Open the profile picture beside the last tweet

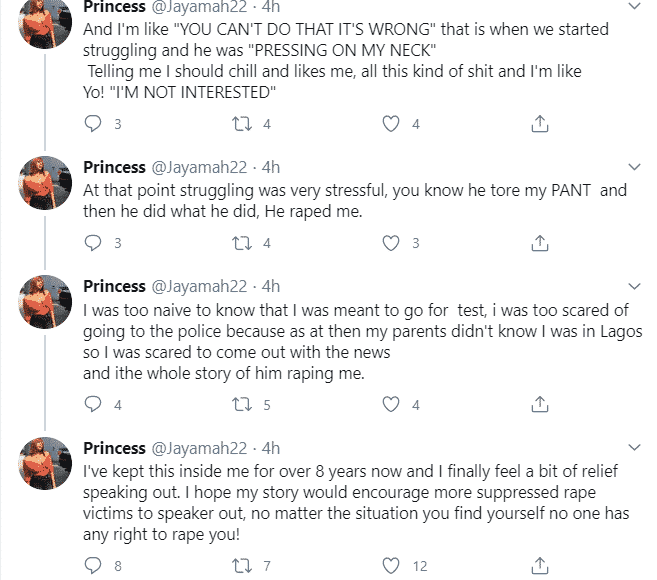click(44, 467)
